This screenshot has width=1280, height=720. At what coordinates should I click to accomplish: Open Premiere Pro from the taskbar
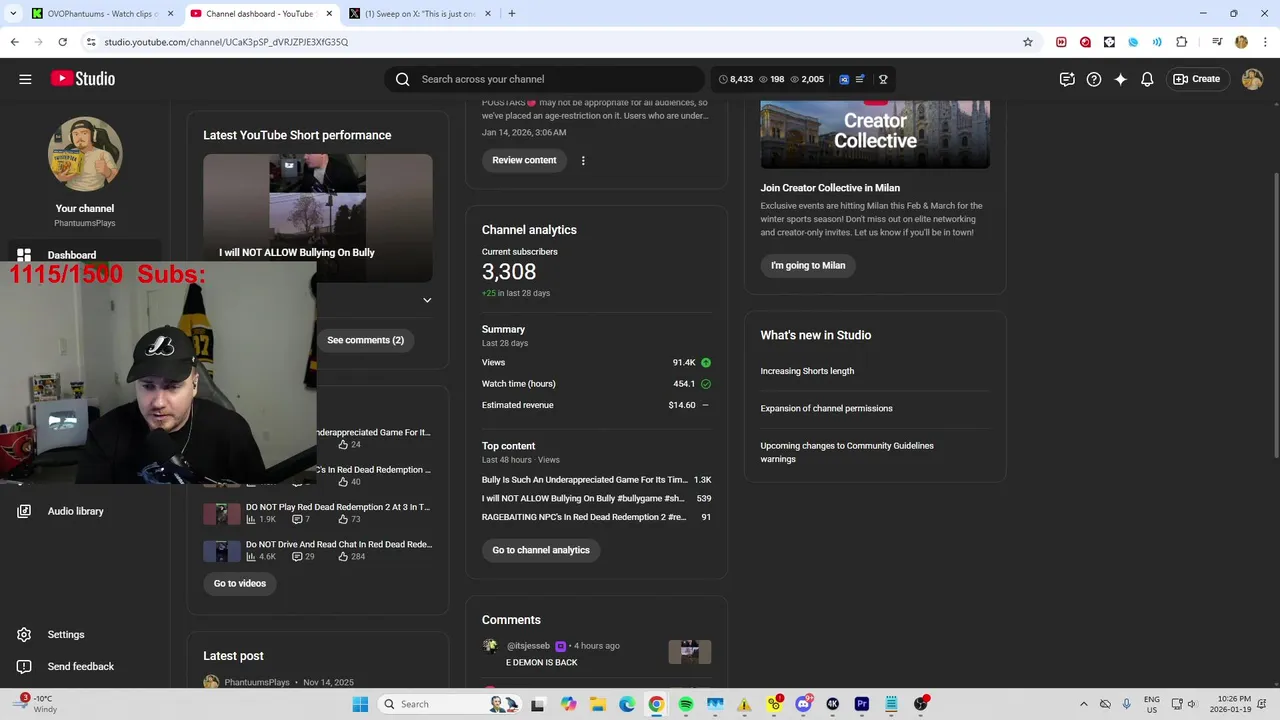coord(861,704)
